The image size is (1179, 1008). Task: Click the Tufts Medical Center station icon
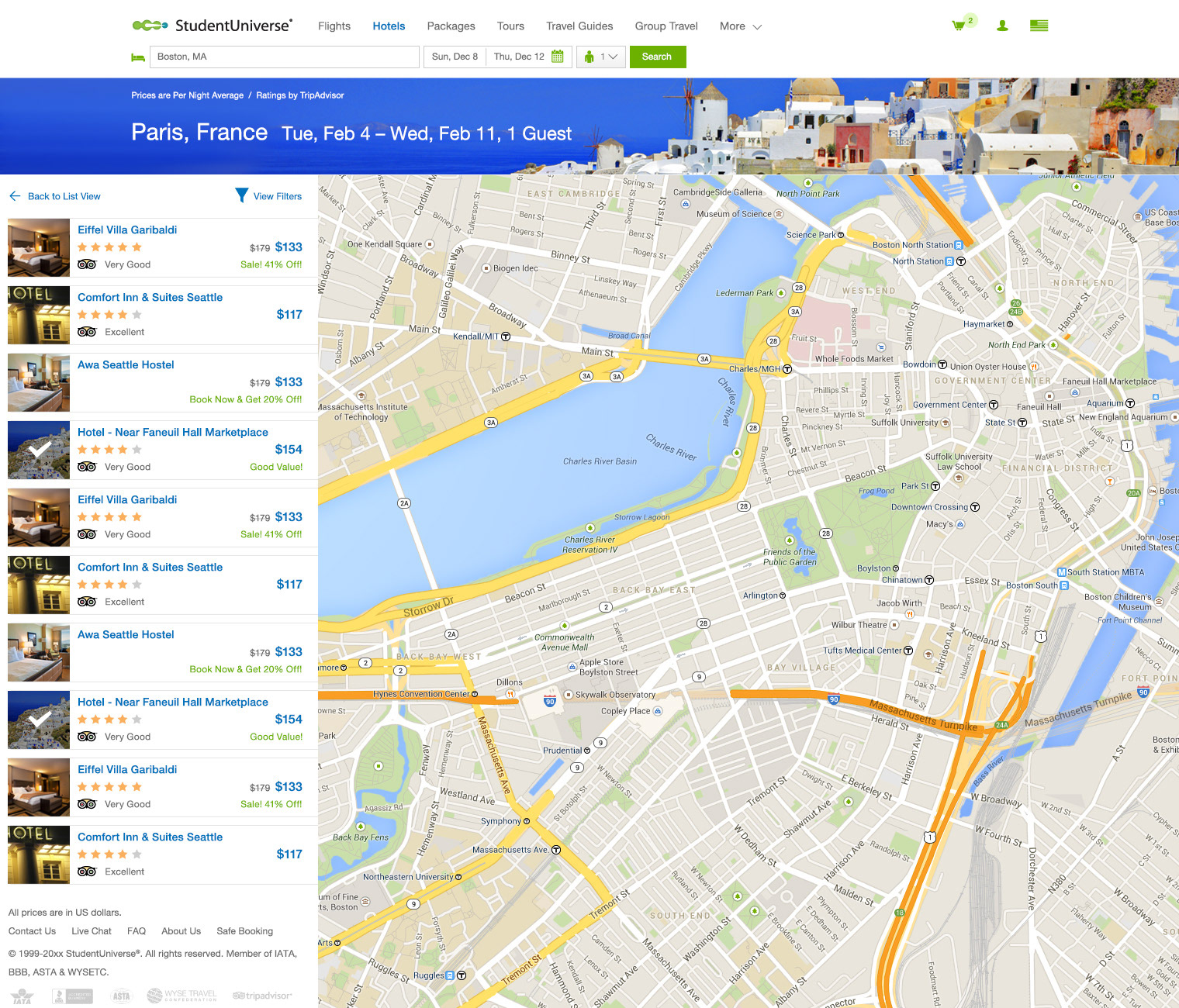point(908,651)
